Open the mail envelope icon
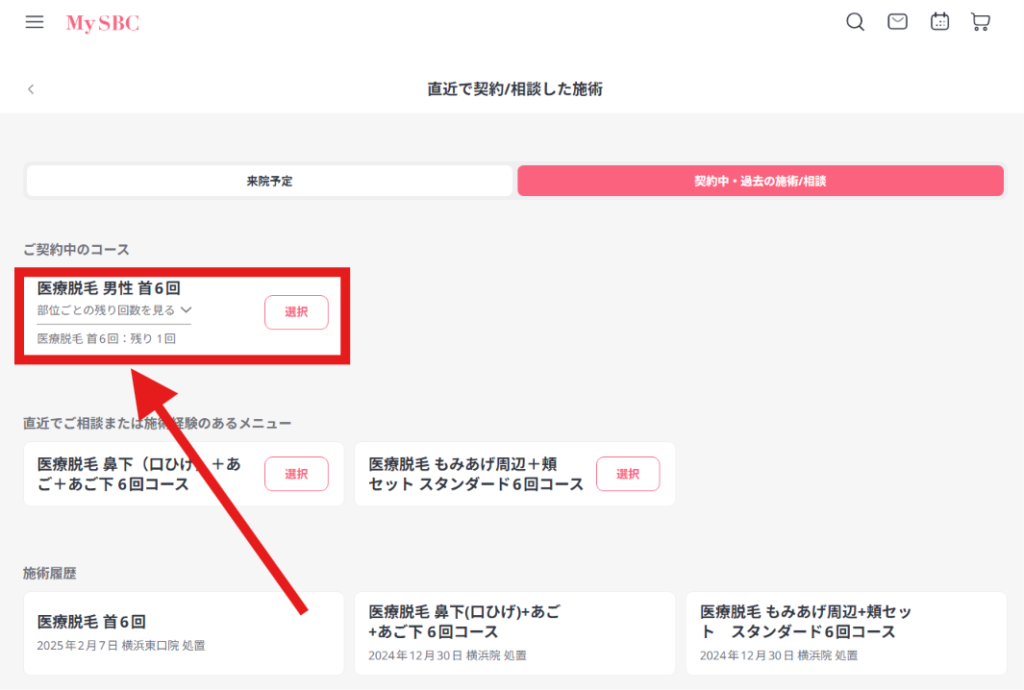 (x=897, y=22)
